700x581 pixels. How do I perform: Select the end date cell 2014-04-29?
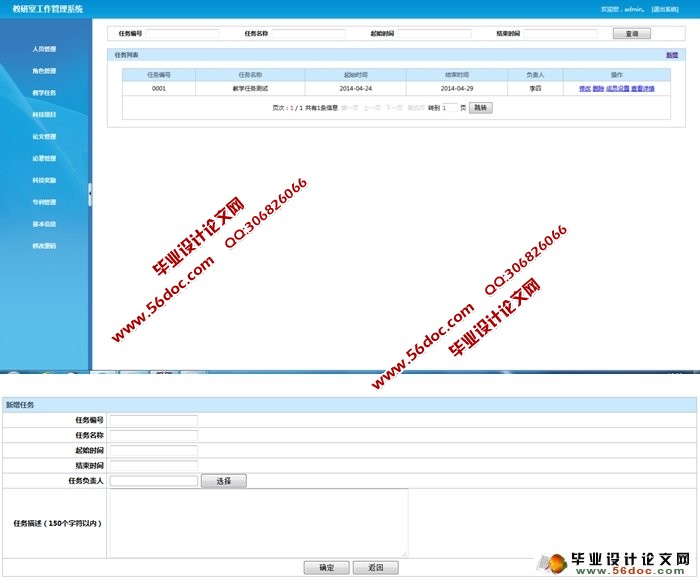coord(457,88)
